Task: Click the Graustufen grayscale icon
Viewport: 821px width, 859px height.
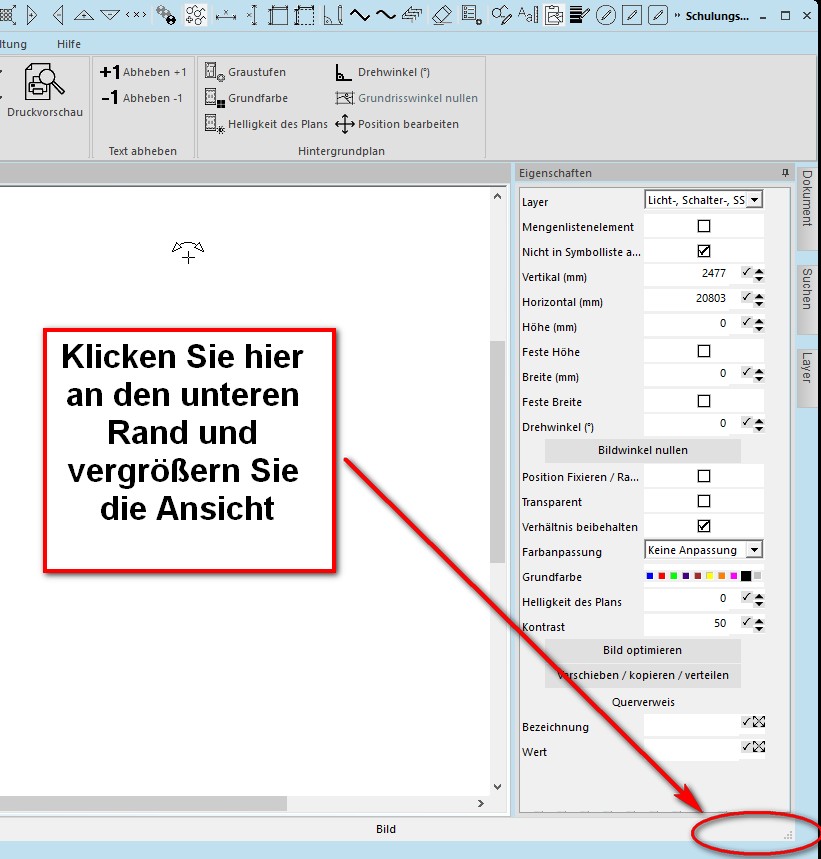Action: (214, 72)
